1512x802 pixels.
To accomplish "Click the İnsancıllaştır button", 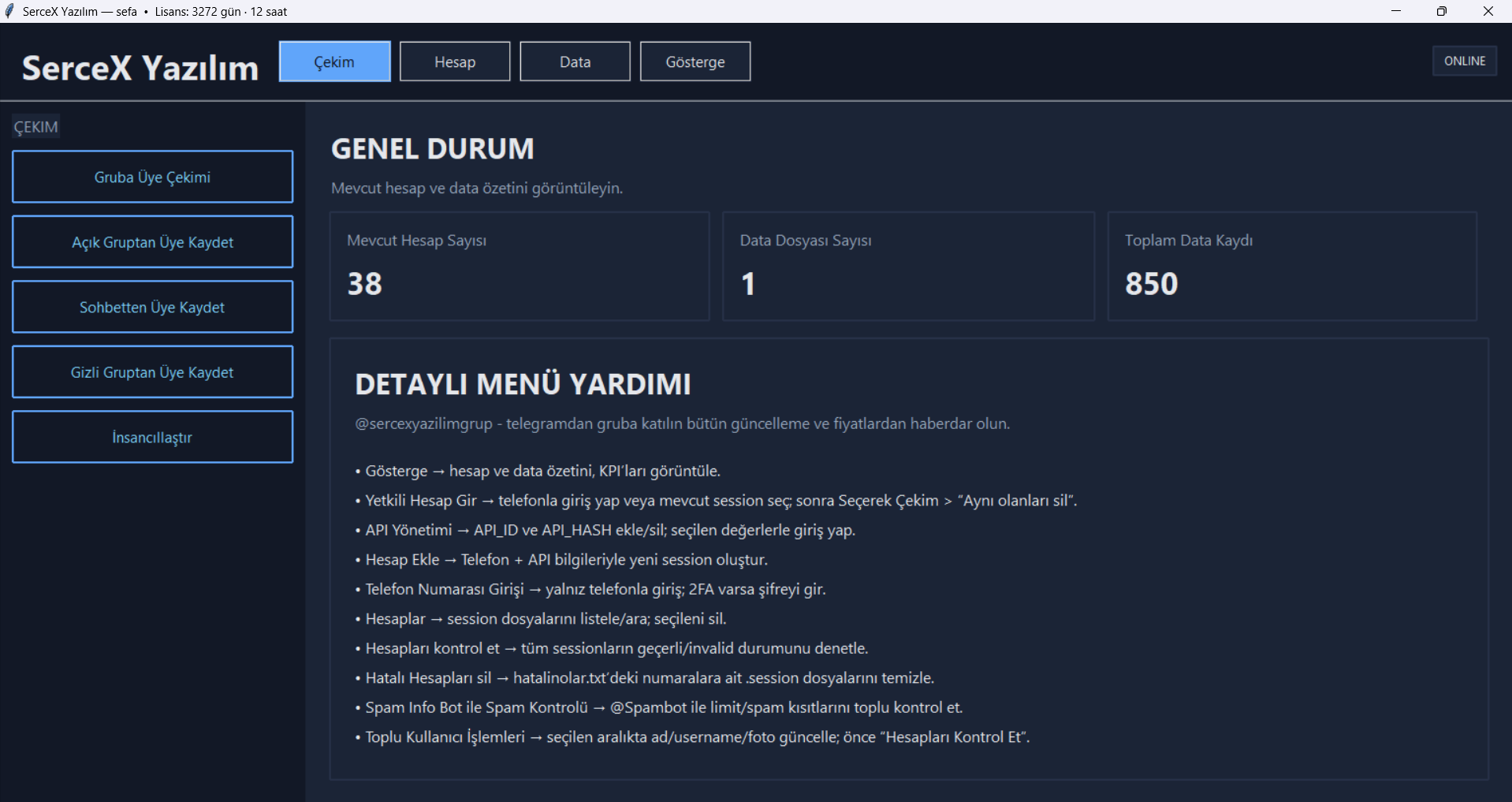I will pos(152,438).
